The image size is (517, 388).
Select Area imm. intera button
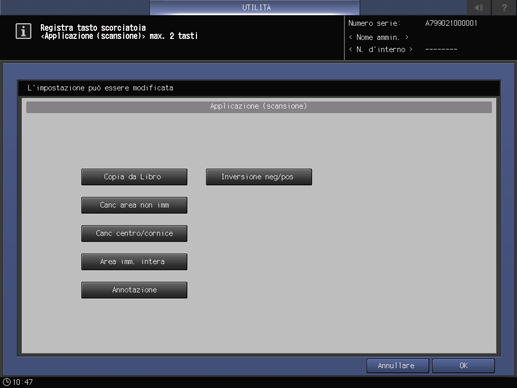134,262
